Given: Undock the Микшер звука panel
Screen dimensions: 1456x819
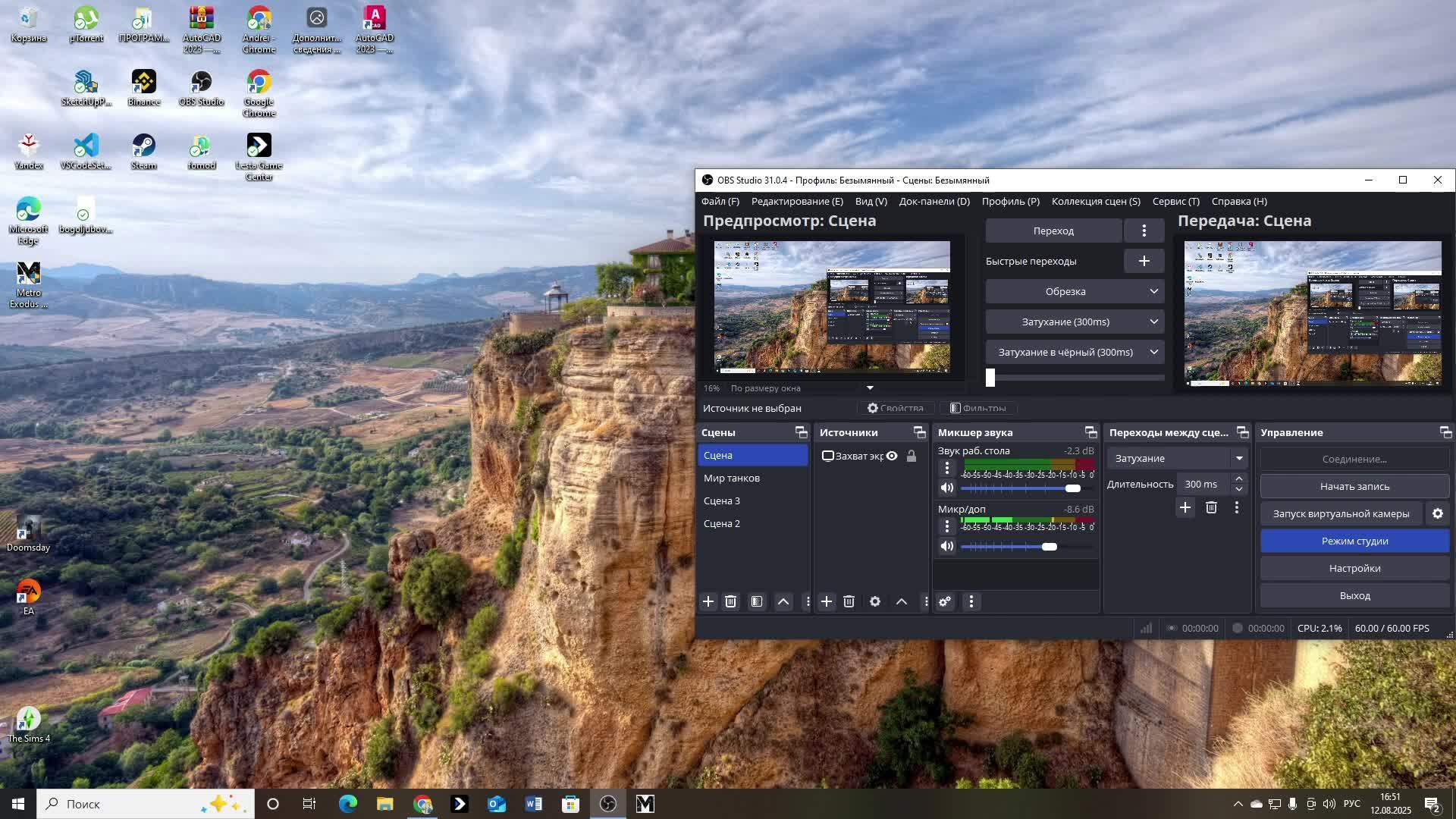Looking at the screenshot, I should pyautogui.click(x=1090, y=432).
